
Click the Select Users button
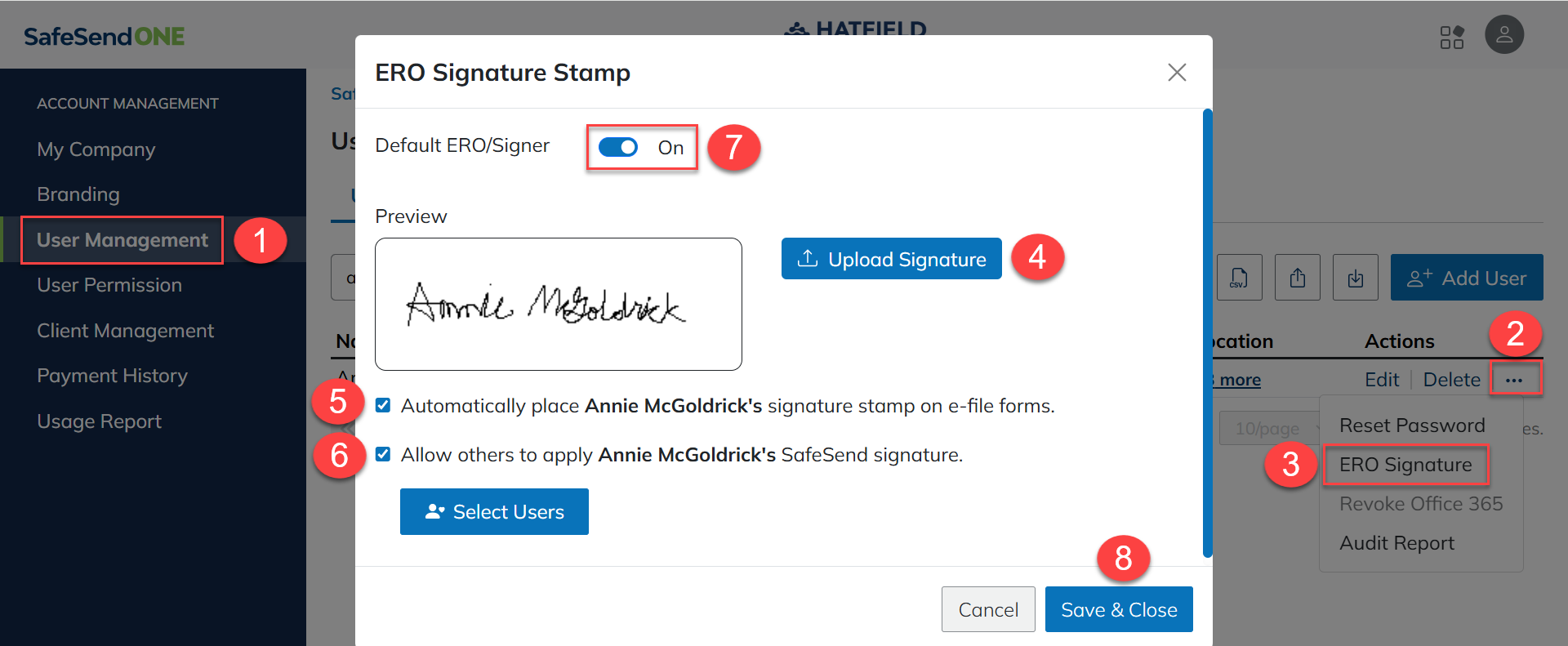coord(494,512)
